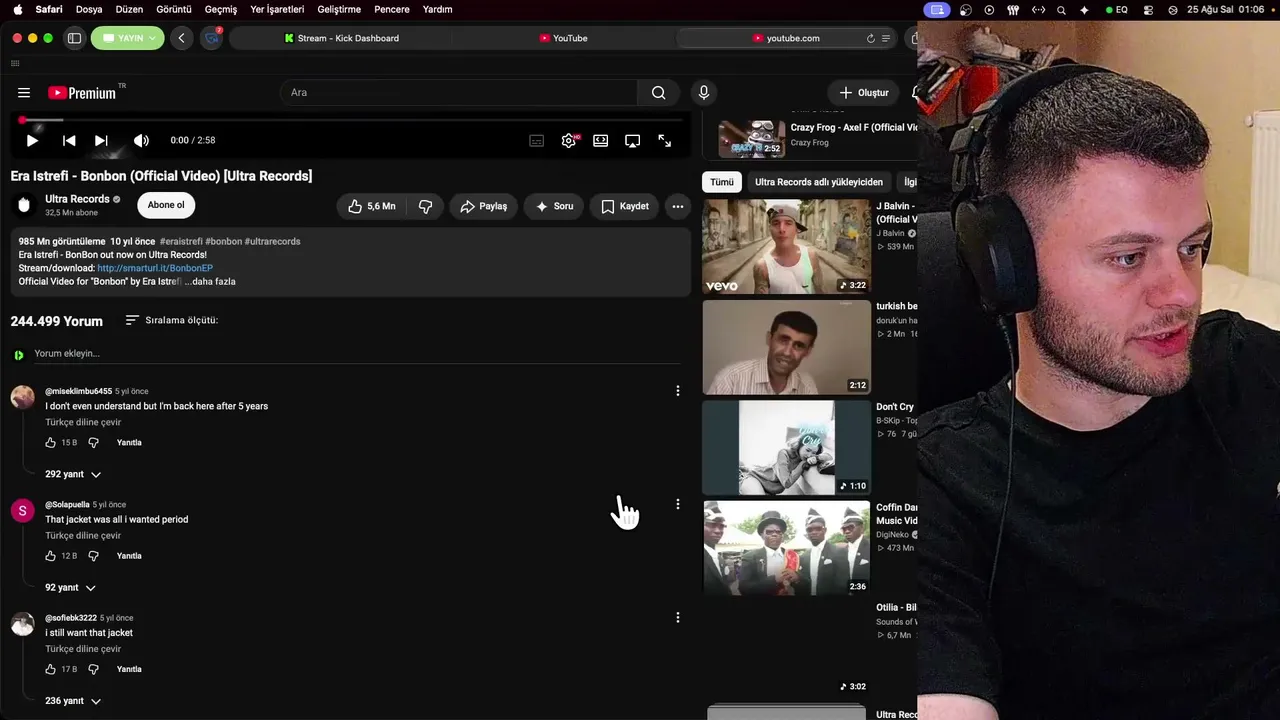This screenshot has height=720, width=1280.
Task: Open the Oluştur create menu
Action: click(864, 93)
